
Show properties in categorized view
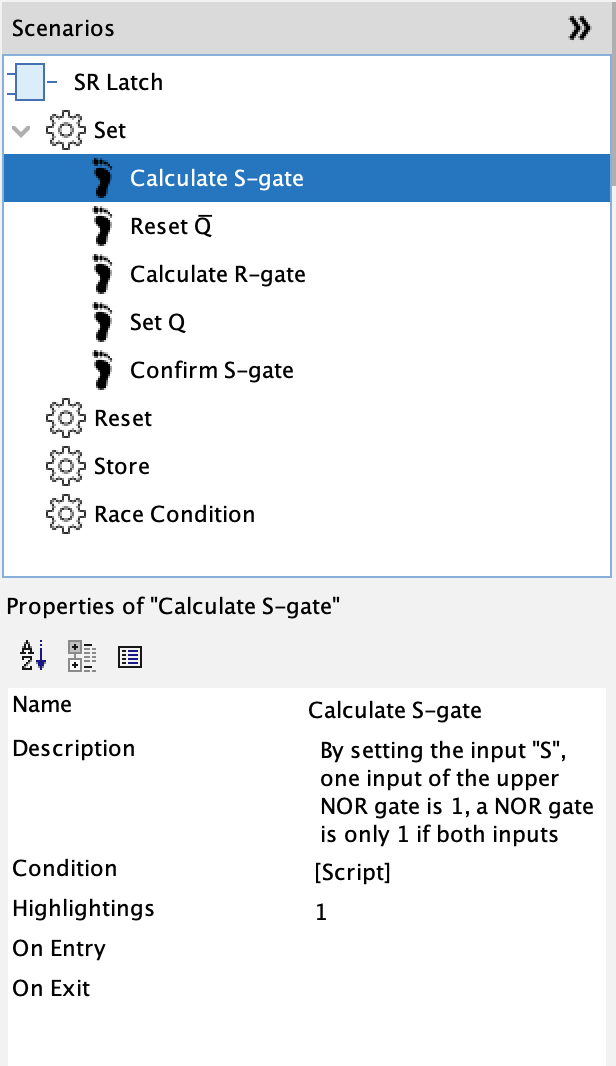point(82,656)
